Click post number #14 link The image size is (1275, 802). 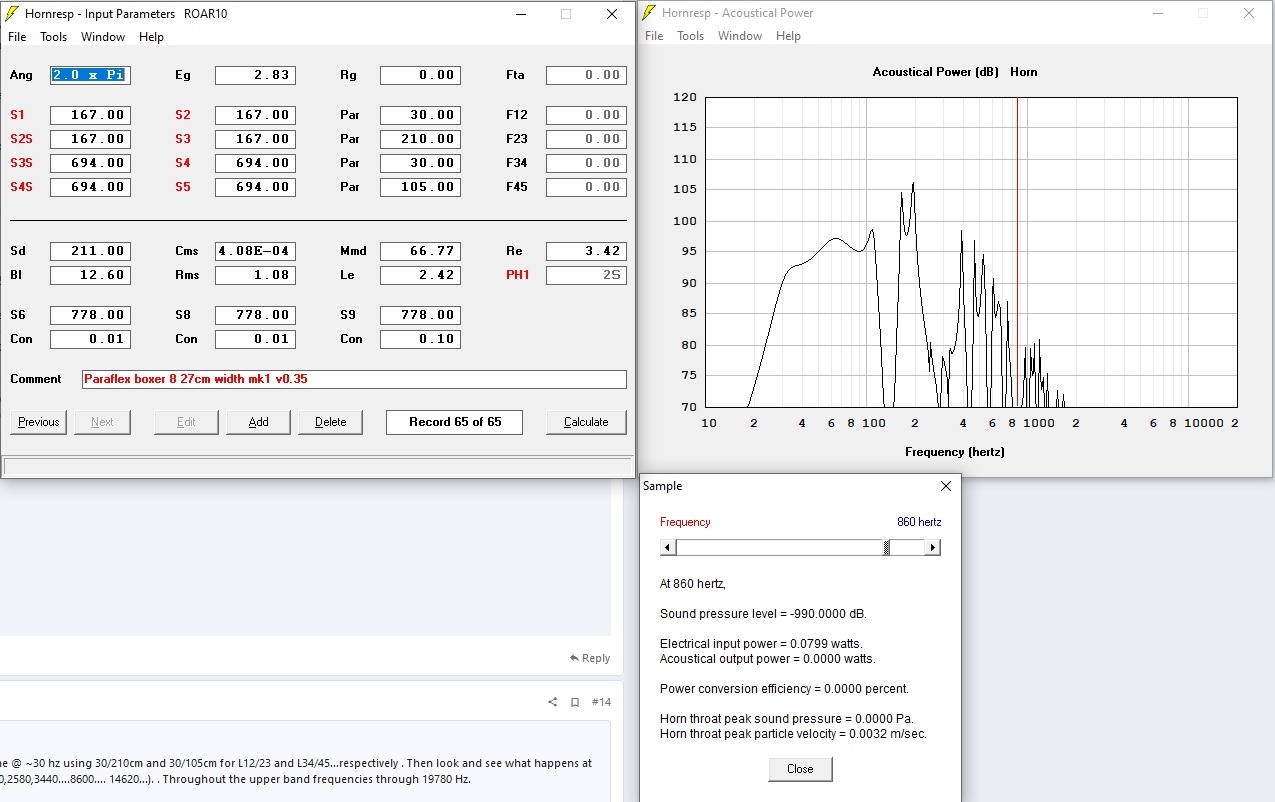click(601, 702)
